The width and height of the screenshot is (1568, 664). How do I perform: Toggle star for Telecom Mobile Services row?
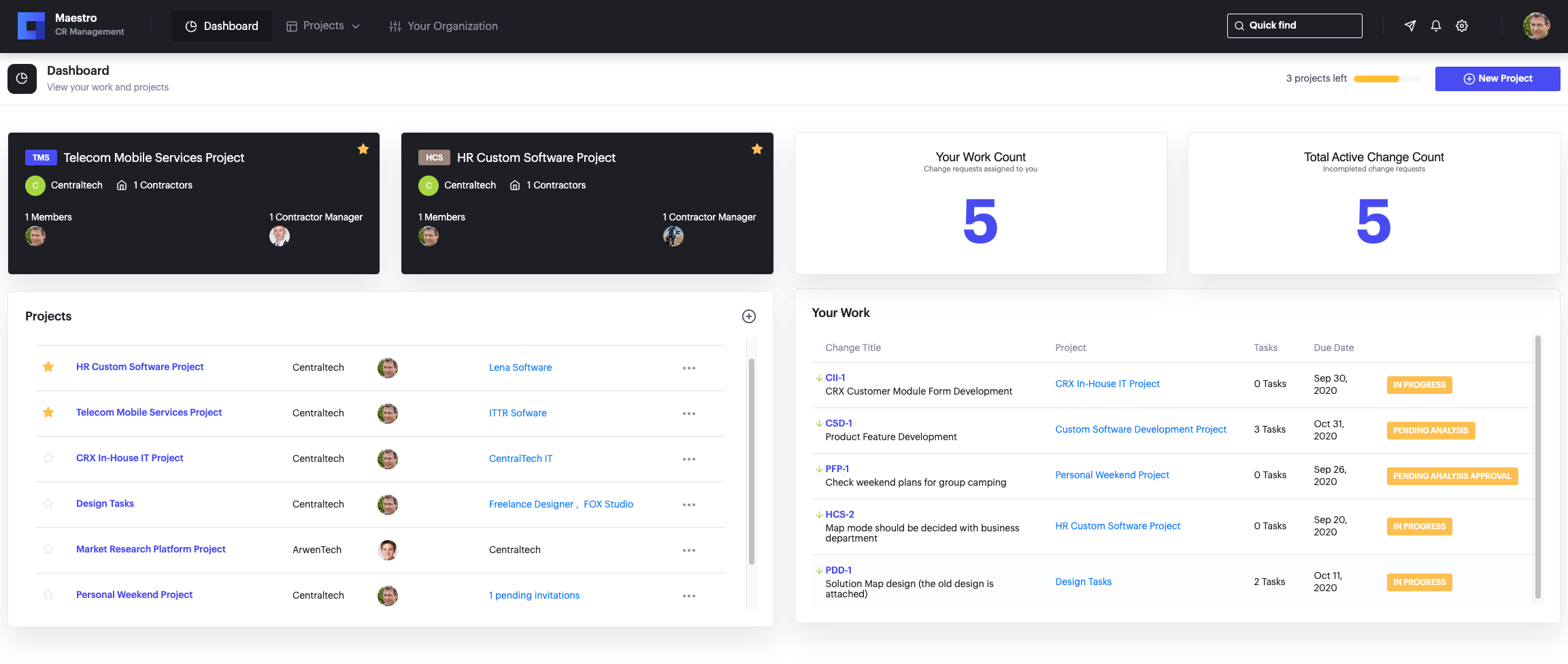point(48,412)
